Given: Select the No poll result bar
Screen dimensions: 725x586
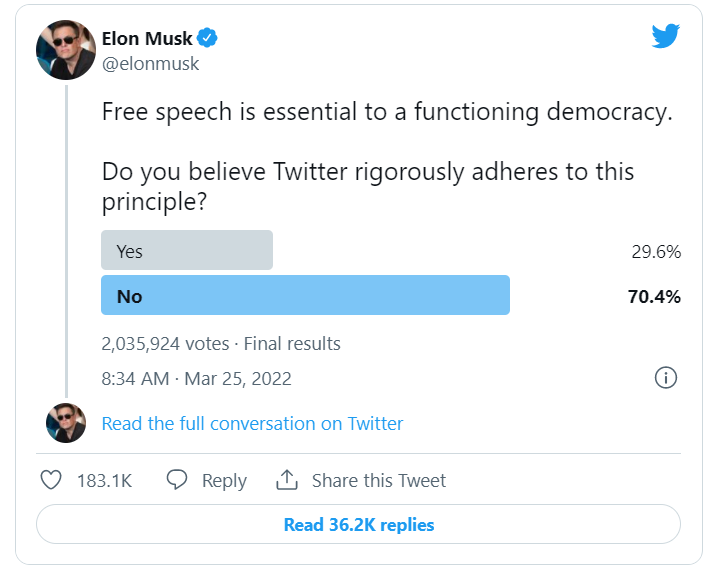Looking at the screenshot, I should (x=305, y=296).
